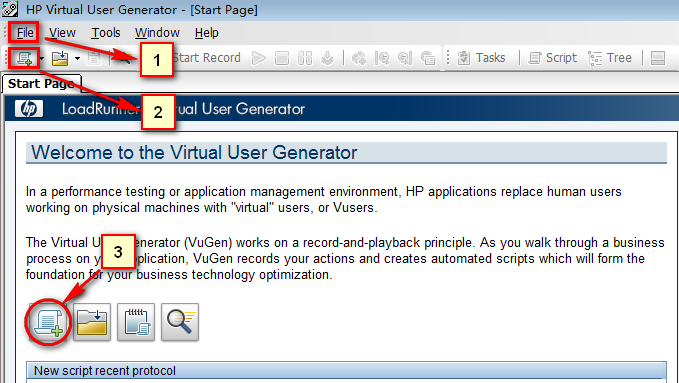Click the last icon before Tasks
Screen dimensions: 679x383
pos(428,58)
